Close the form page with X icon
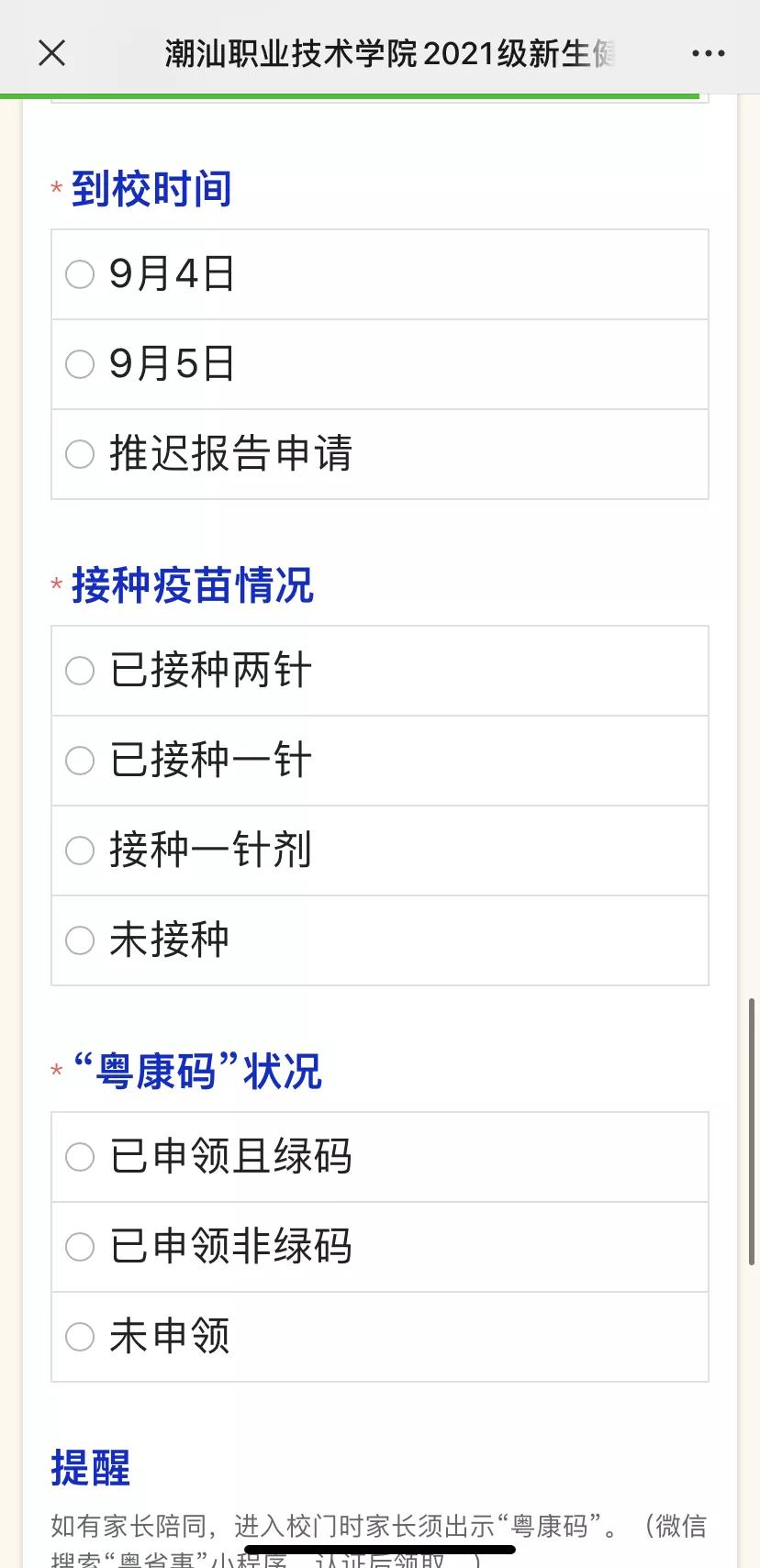The width and height of the screenshot is (760, 1568). click(52, 53)
